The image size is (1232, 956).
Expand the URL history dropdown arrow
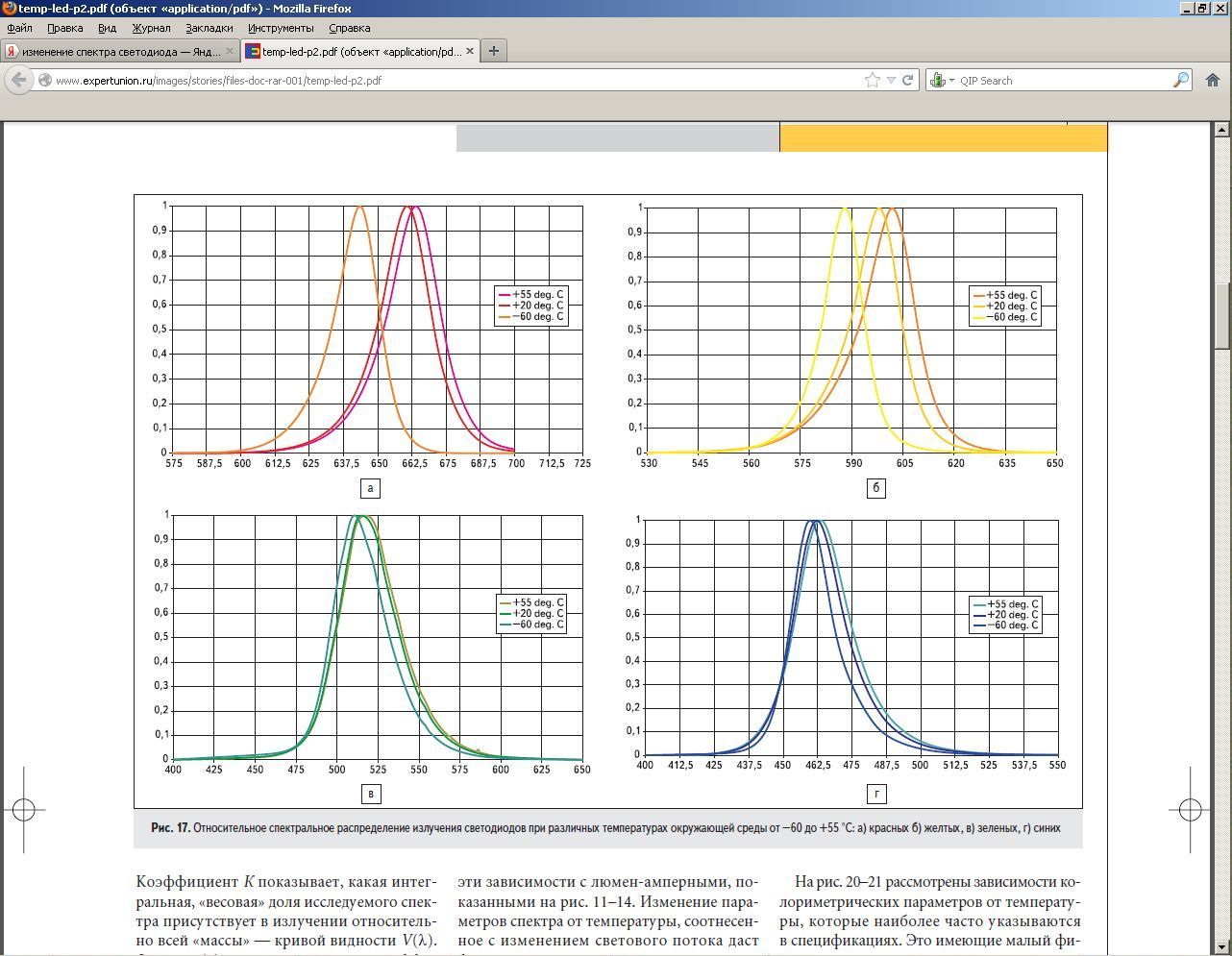coord(891,81)
